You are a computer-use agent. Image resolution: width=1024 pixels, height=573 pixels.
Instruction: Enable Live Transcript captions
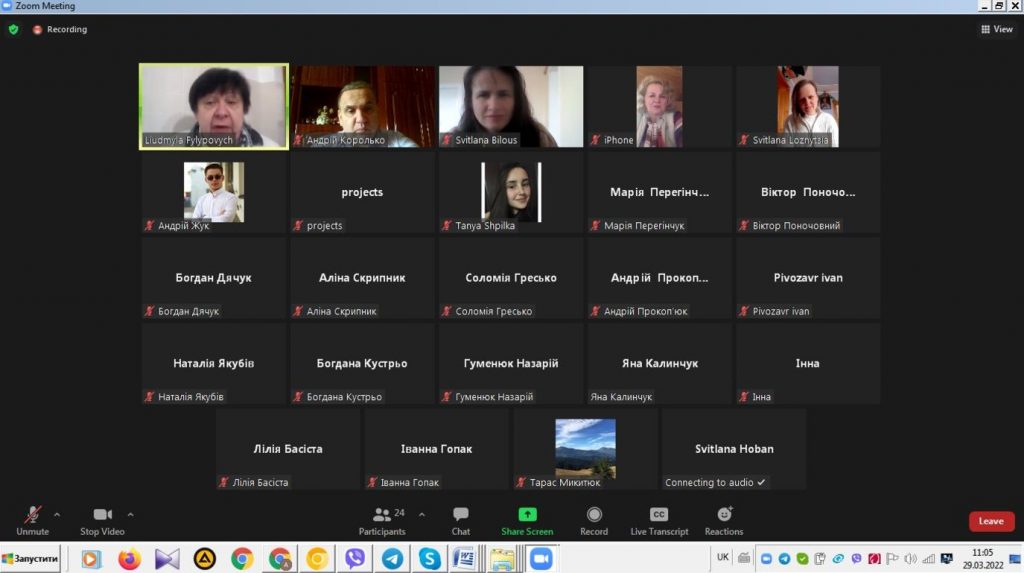(659, 519)
